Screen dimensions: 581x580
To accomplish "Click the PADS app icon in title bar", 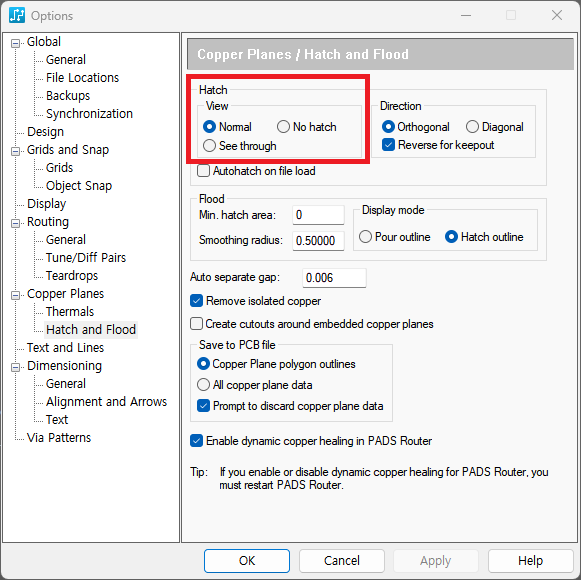I will point(17,16).
